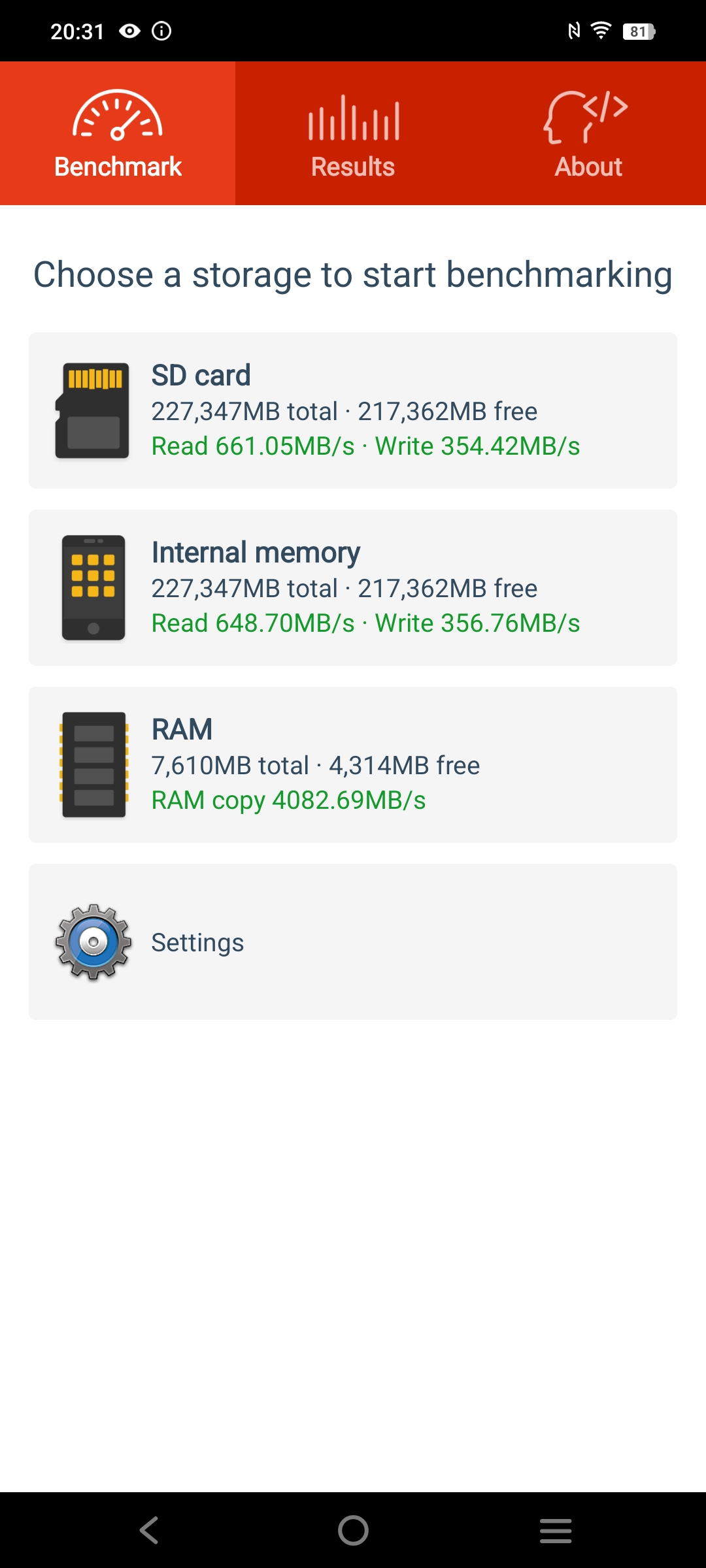Switch to the Results tab
The width and height of the screenshot is (706, 1568).
[353, 167]
